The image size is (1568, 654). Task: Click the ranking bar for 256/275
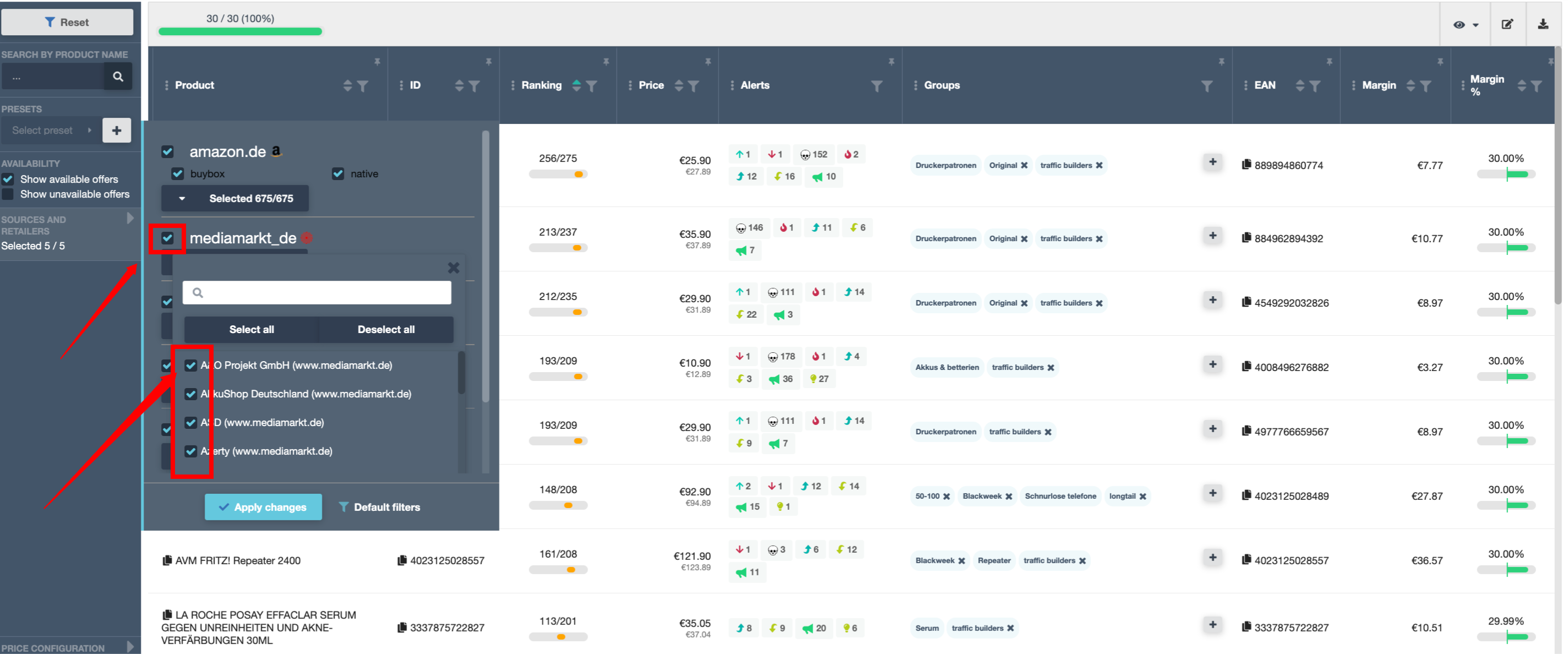click(558, 175)
